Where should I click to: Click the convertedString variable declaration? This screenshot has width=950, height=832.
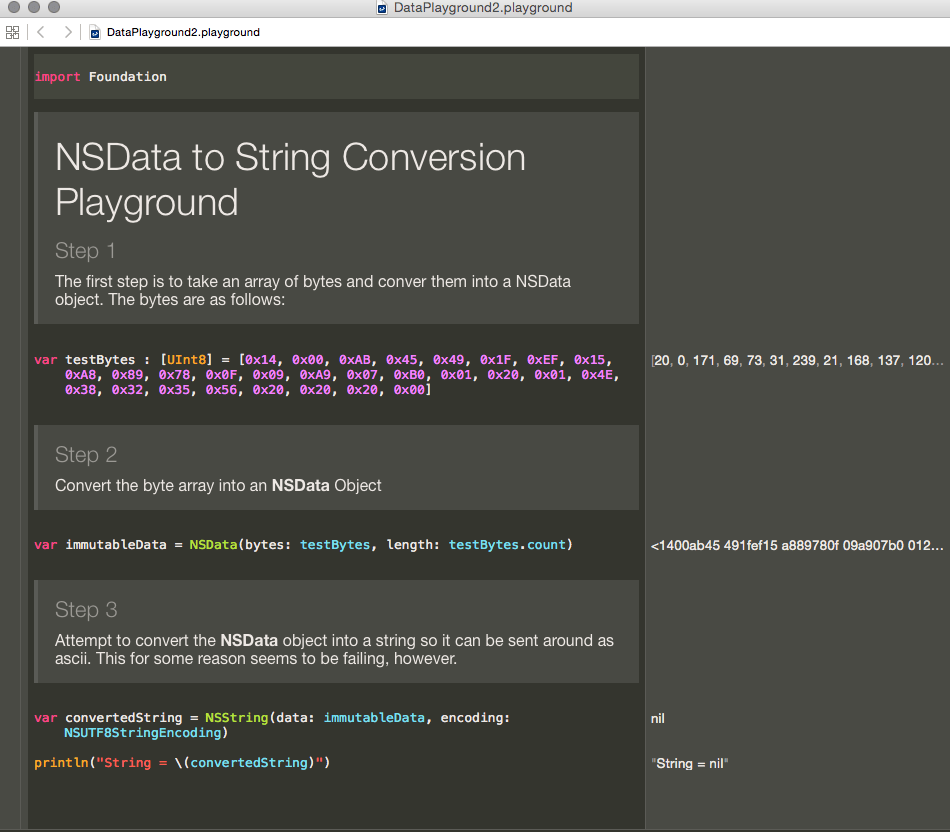click(124, 718)
